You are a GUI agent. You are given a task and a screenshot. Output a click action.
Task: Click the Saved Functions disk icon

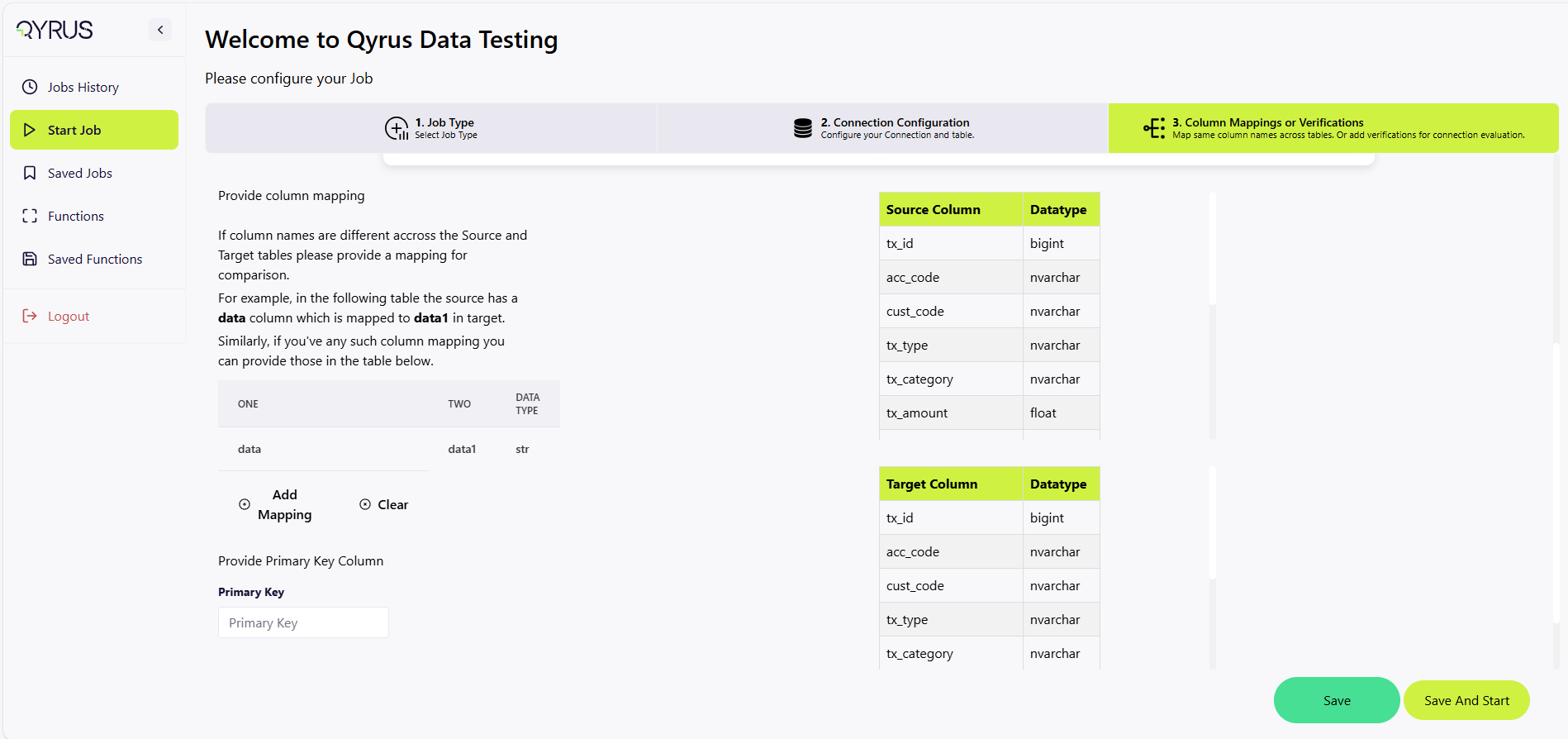pyautogui.click(x=30, y=259)
